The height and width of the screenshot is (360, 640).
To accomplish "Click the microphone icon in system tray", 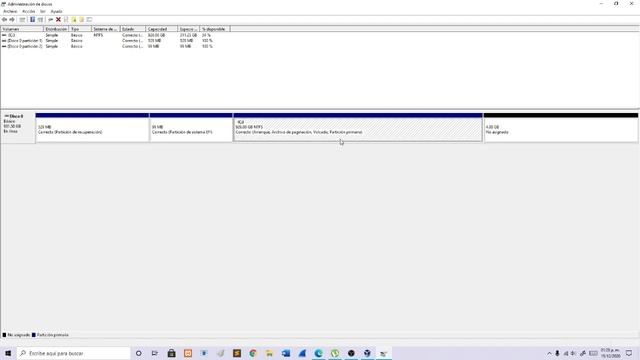I will point(557,353).
